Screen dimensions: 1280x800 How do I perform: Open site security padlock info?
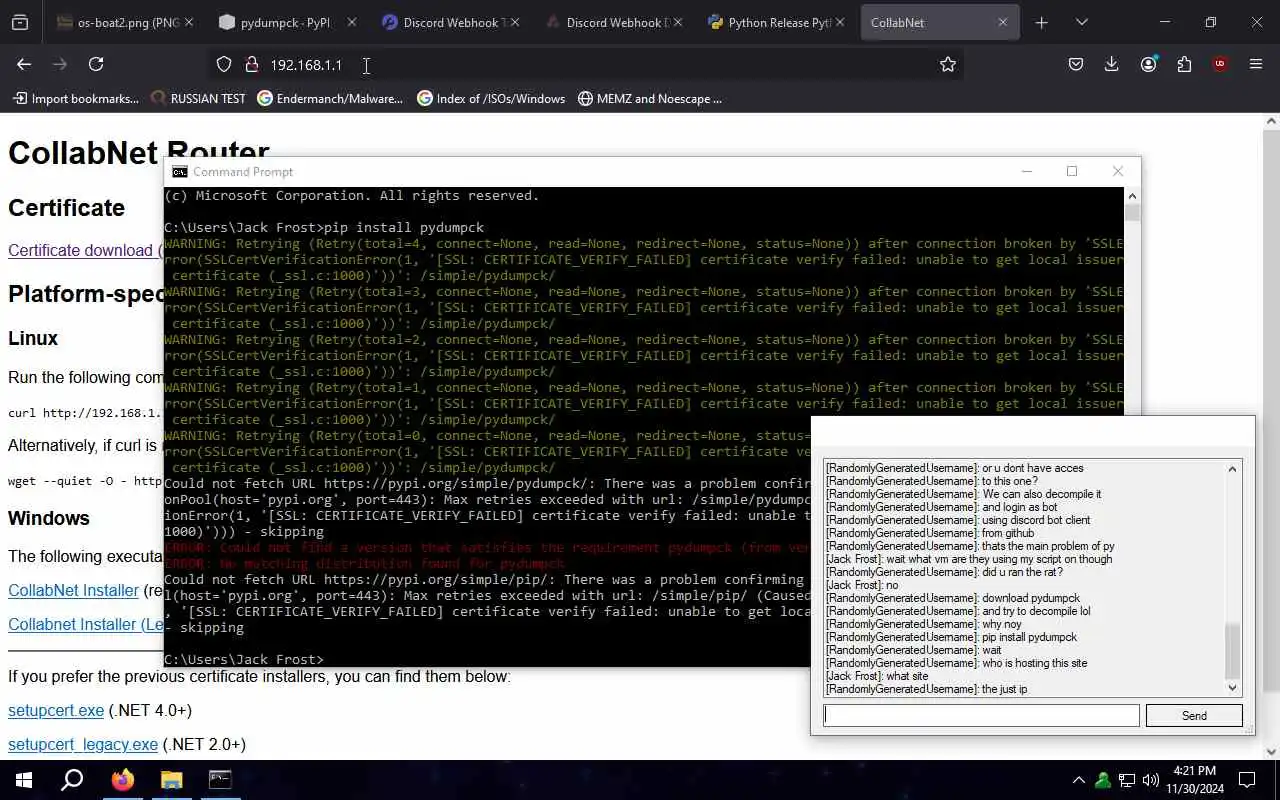click(251, 64)
